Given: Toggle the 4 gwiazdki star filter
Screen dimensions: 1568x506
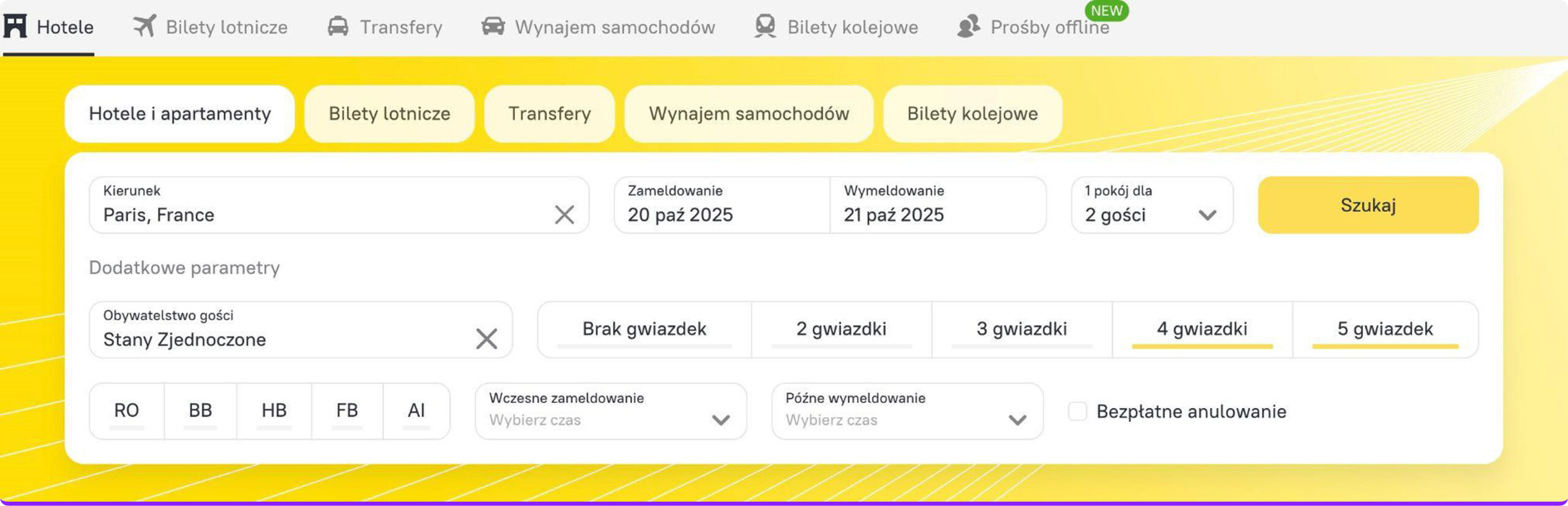Looking at the screenshot, I should 1202,329.
